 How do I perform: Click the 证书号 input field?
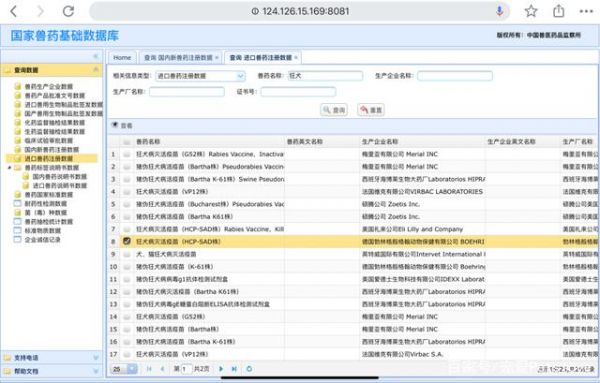(x=298, y=92)
